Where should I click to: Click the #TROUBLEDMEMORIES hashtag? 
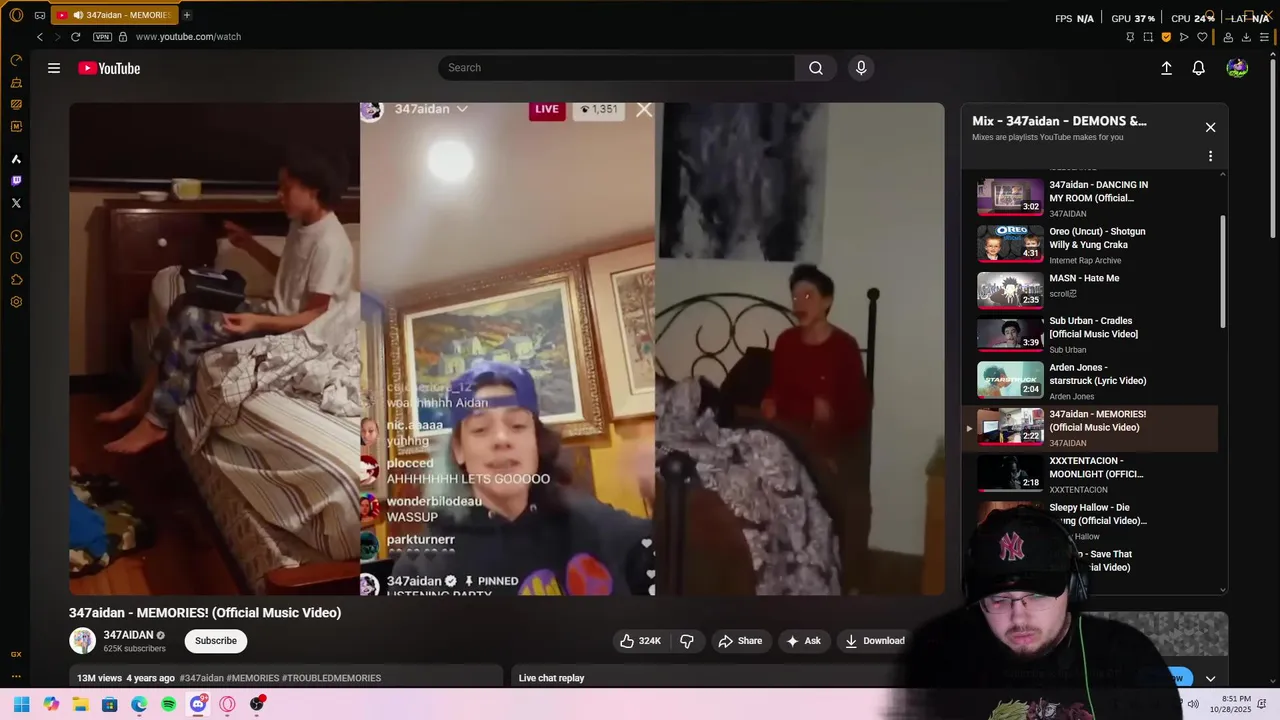[x=331, y=678]
